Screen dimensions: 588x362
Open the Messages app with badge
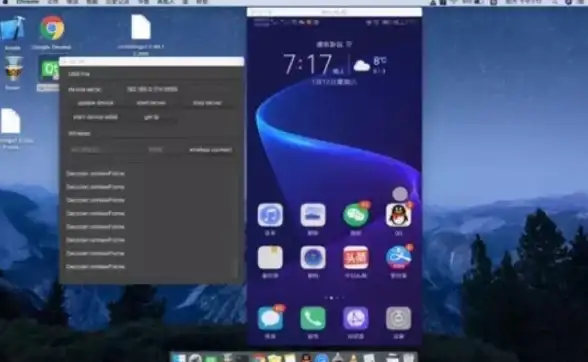(x=270, y=318)
